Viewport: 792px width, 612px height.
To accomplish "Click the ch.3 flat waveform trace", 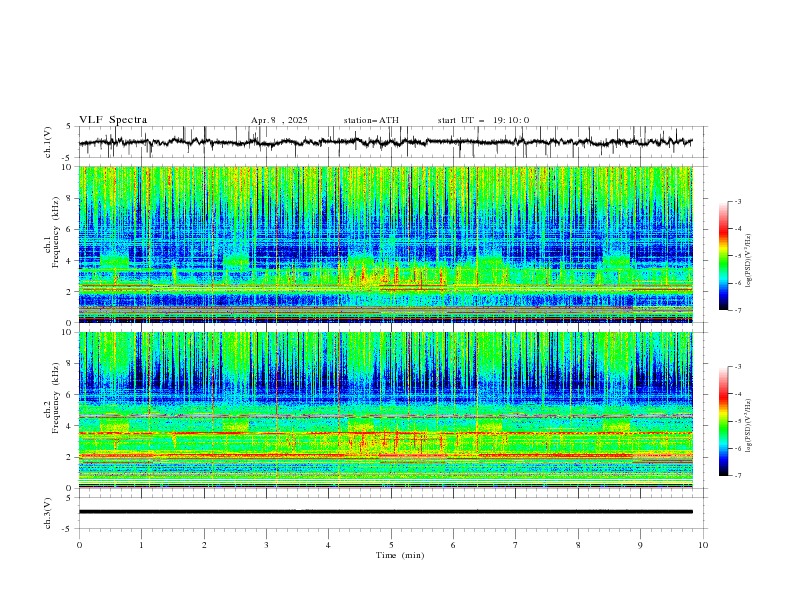I will [x=386, y=512].
